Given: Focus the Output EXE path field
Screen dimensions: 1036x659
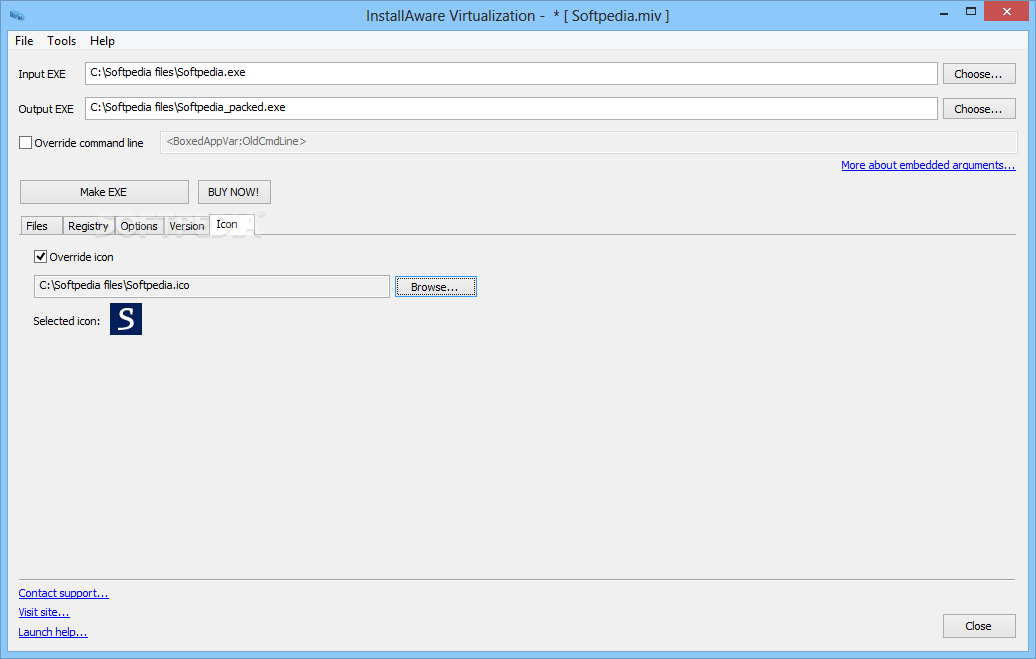Looking at the screenshot, I should (x=511, y=108).
